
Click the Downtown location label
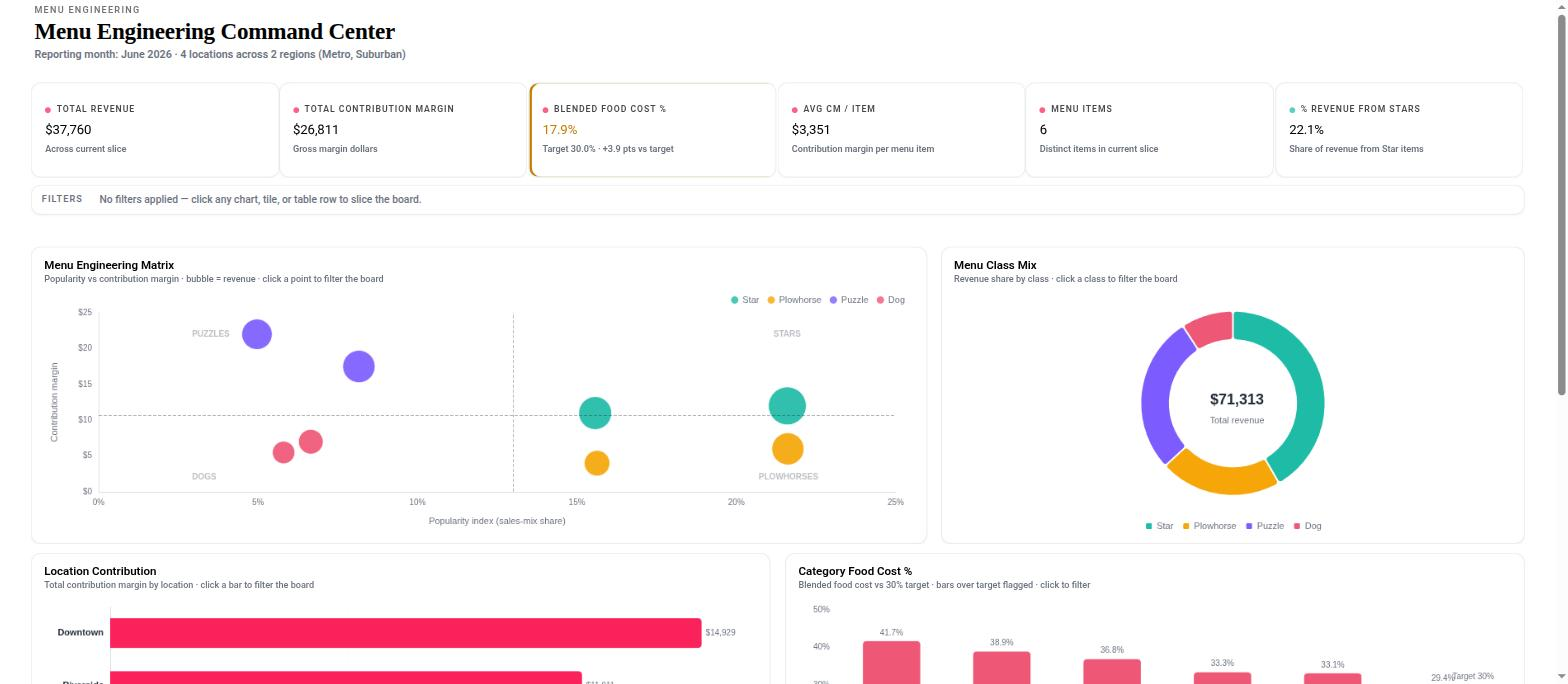(80, 633)
